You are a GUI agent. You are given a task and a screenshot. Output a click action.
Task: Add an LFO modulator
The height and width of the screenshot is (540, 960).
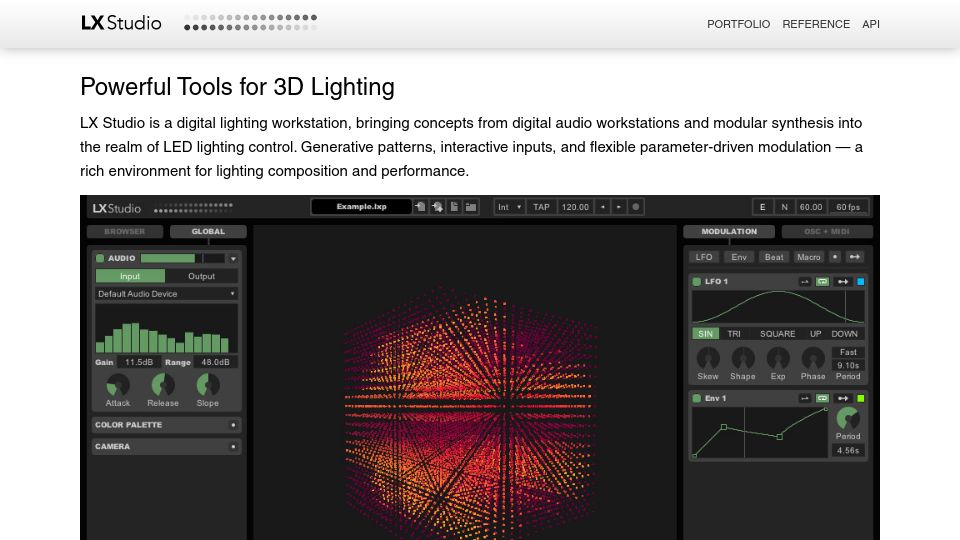[704, 257]
